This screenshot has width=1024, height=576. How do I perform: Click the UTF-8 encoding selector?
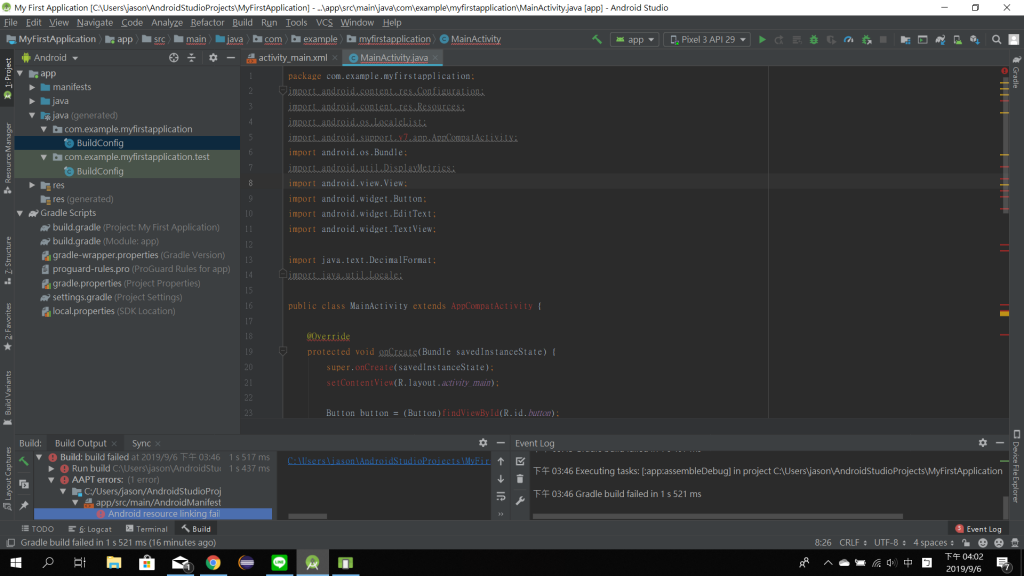pos(889,543)
